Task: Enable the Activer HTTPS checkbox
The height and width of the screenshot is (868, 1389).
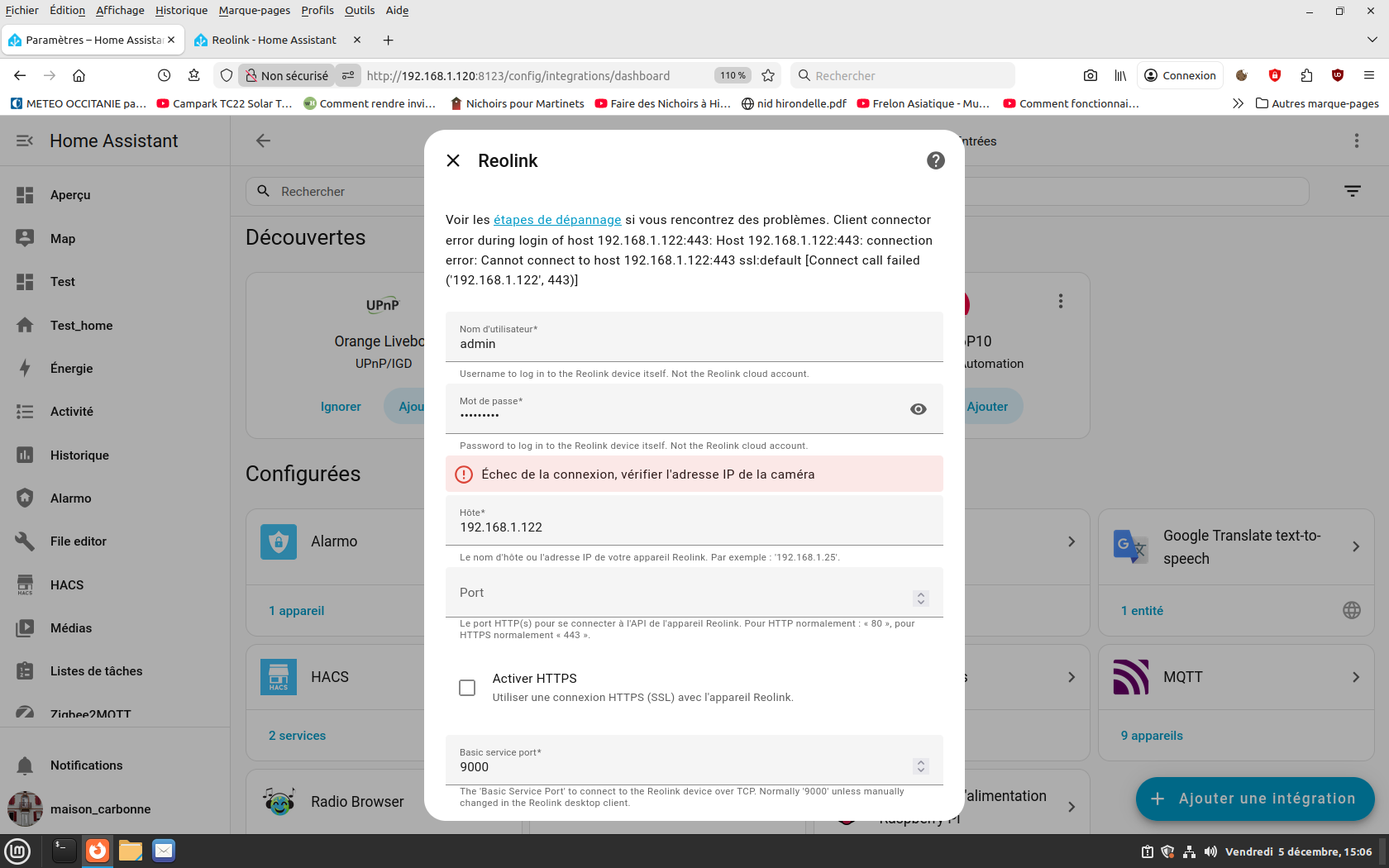Action: (x=467, y=688)
